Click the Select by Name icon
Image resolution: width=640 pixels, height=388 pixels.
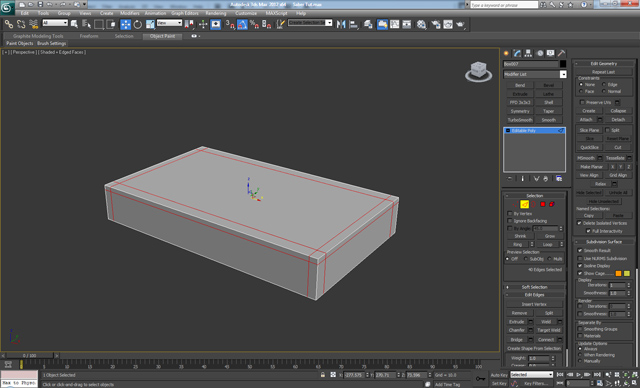(x=87, y=24)
